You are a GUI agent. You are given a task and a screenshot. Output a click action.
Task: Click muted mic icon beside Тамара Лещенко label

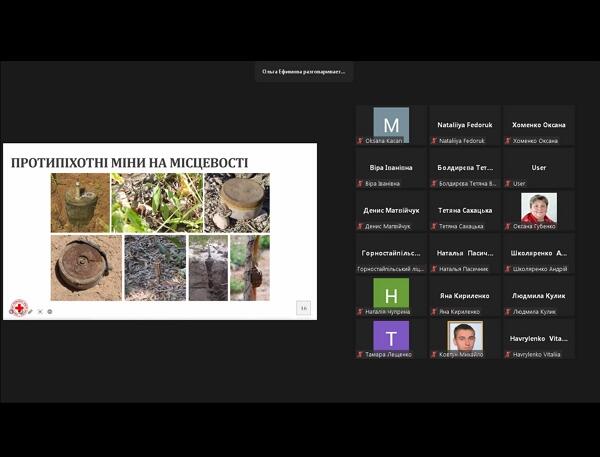360,355
